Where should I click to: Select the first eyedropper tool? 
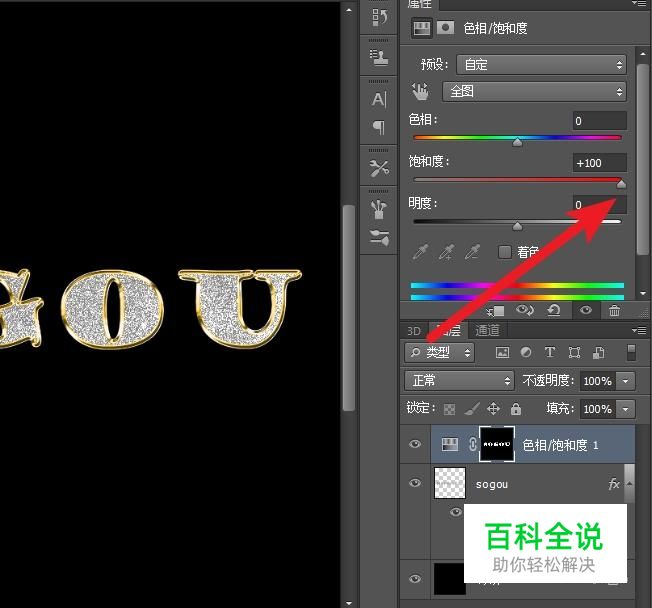pyautogui.click(x=420, y=252)
